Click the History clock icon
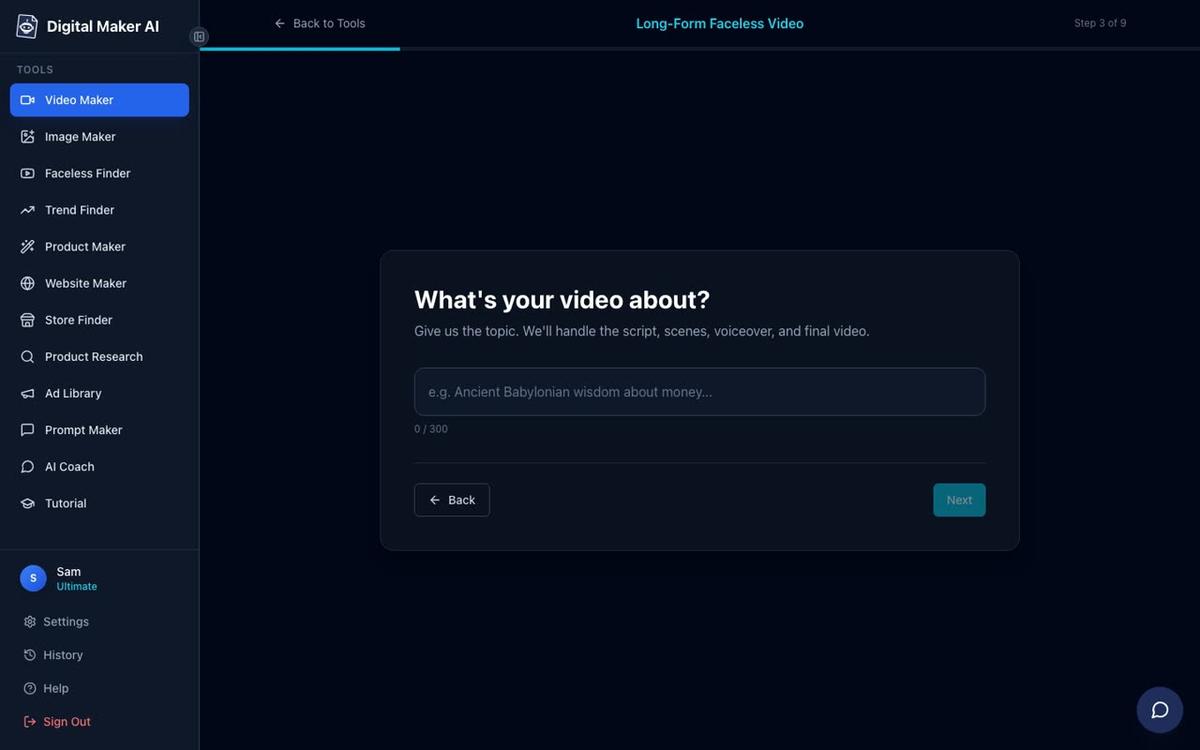Image resolution: width=1200 pixels, height=750 pixels. coord(30,655)
